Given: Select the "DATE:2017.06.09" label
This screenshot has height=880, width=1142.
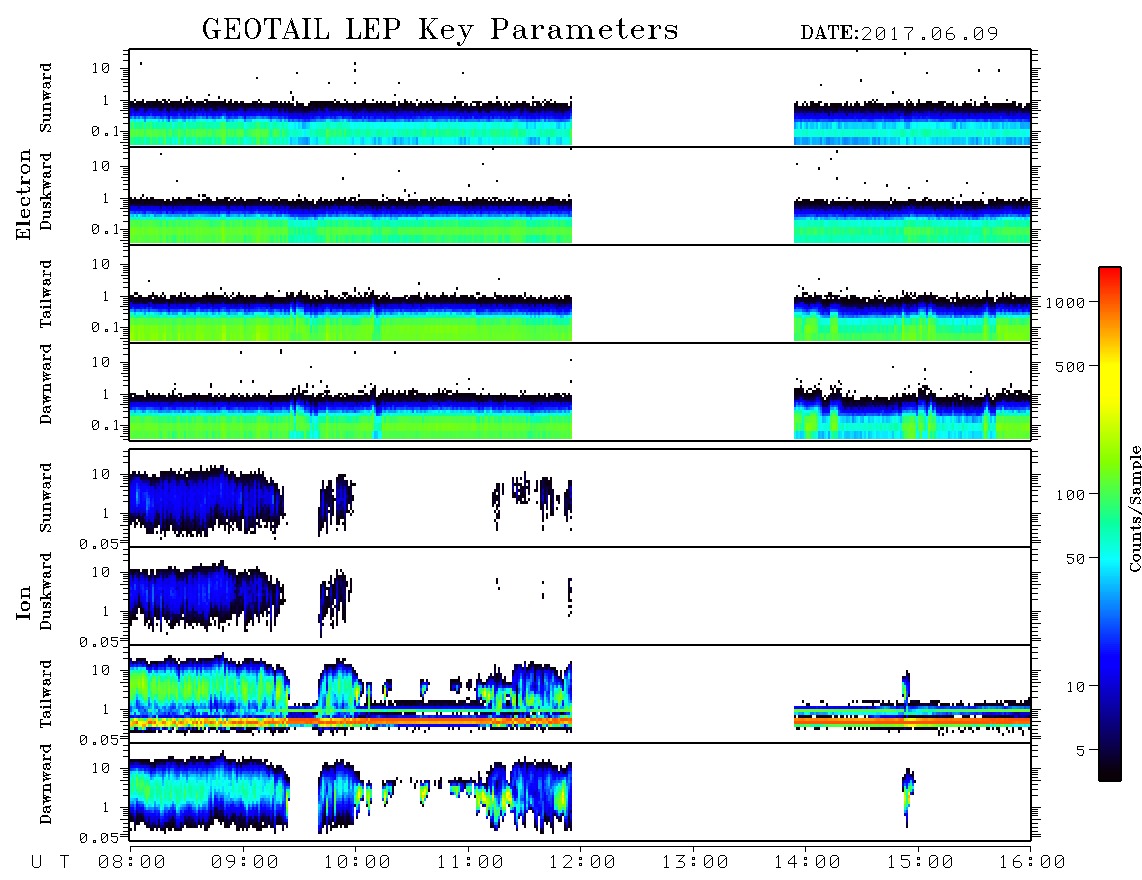Looking at the screenshot, I should [899, 34].
